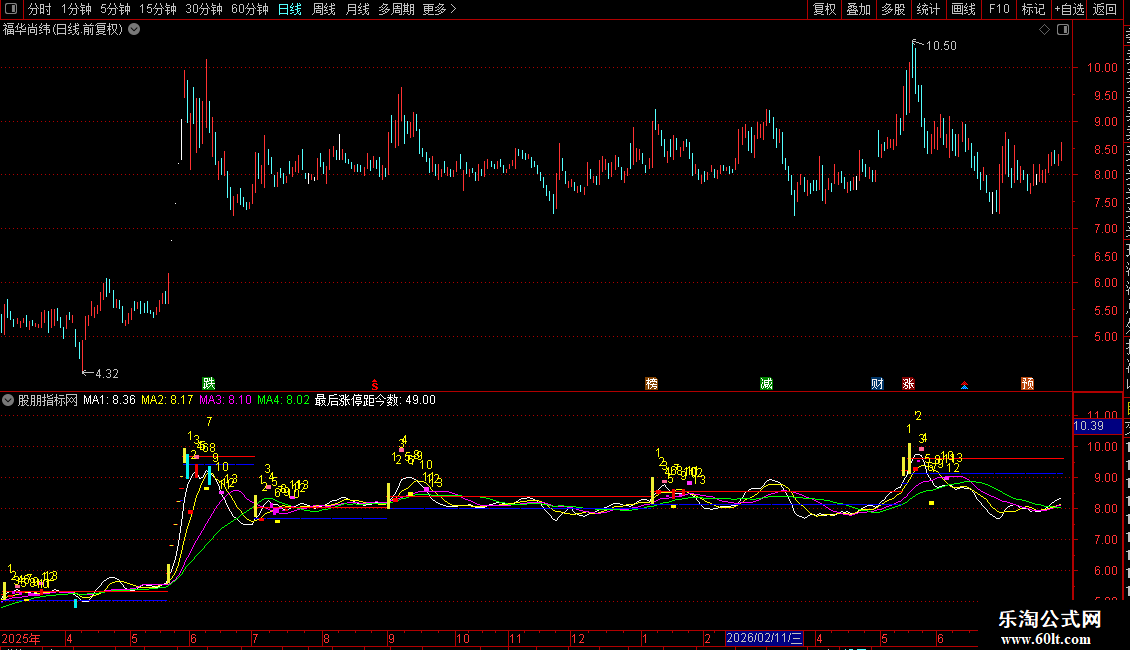Image resolution: width=1130 pixels, height=650 pixels.
Task: Click the orange 预 event marker
Action: pos(1028,383)
